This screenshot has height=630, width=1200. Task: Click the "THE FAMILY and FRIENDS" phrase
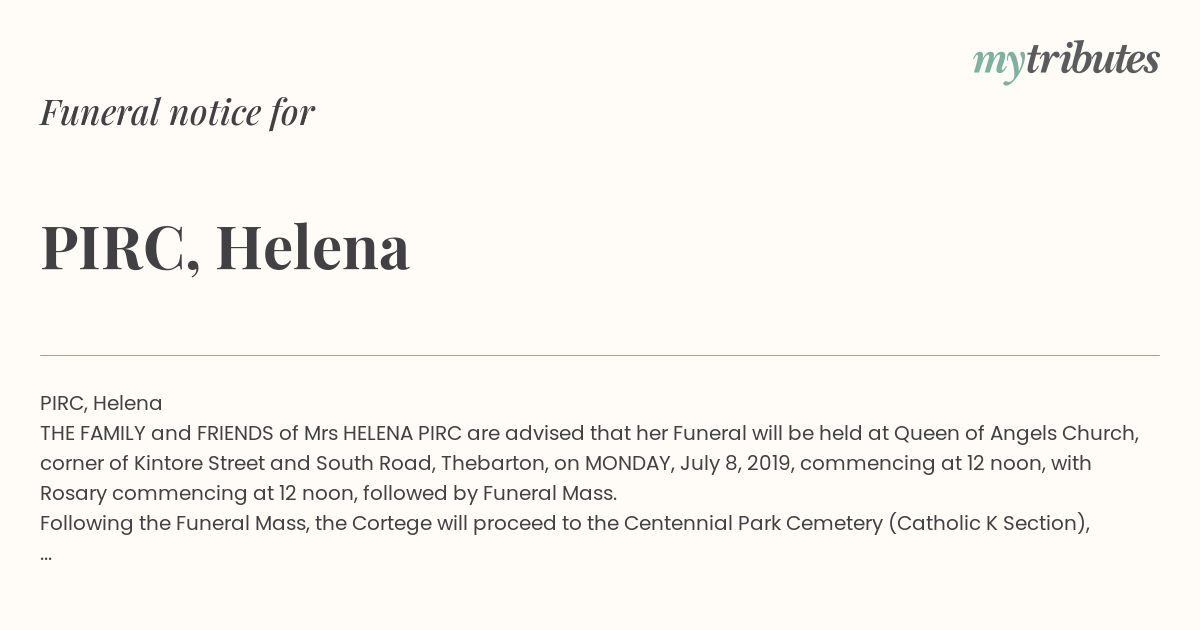[x=159, y=433]
